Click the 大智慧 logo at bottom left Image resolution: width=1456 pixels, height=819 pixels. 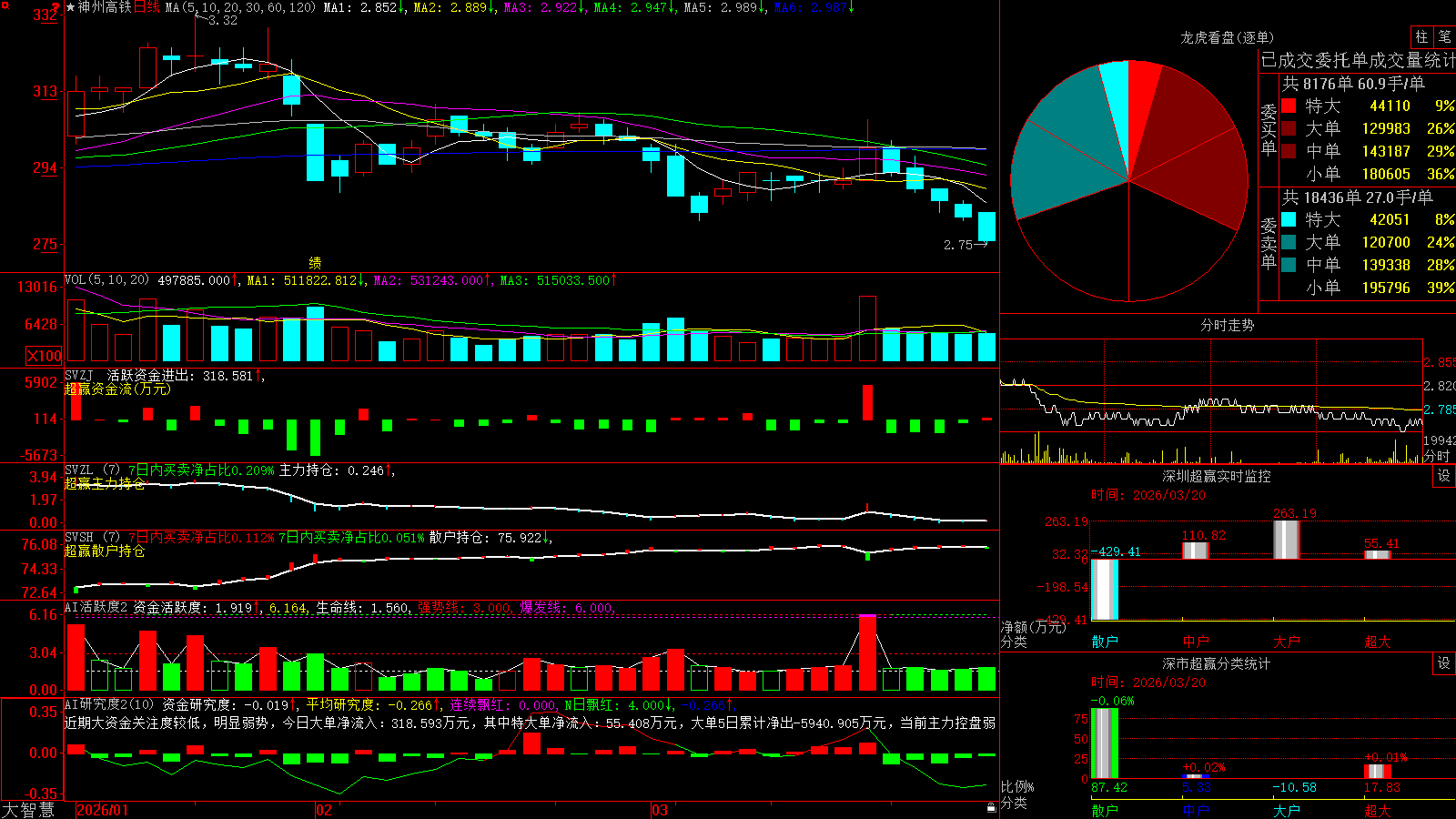click(27, 810)
